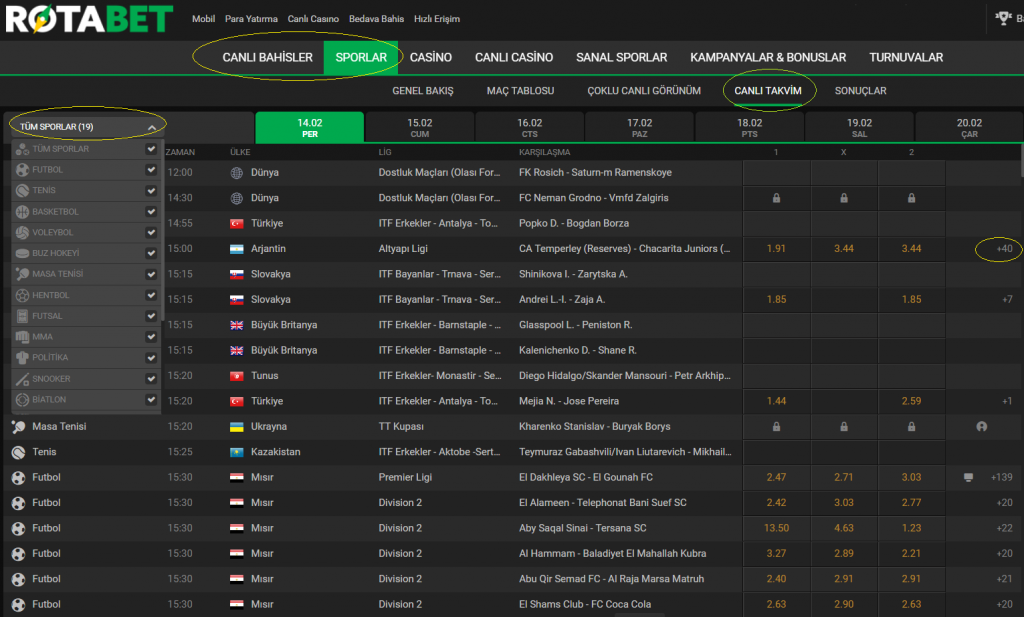Bet 2.59 on Jose Pereira
Viewport: 1024px width, 617px height.
(912, 402)
